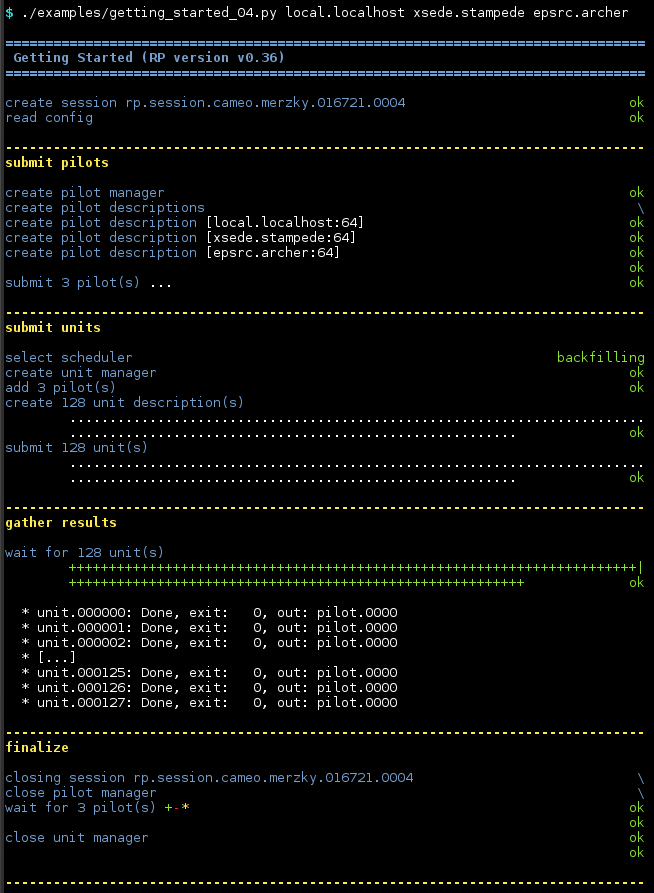This screenshot has height=893, width=654.
Task: Click the 'create pilot manager' line
Action: pos(85,192)
